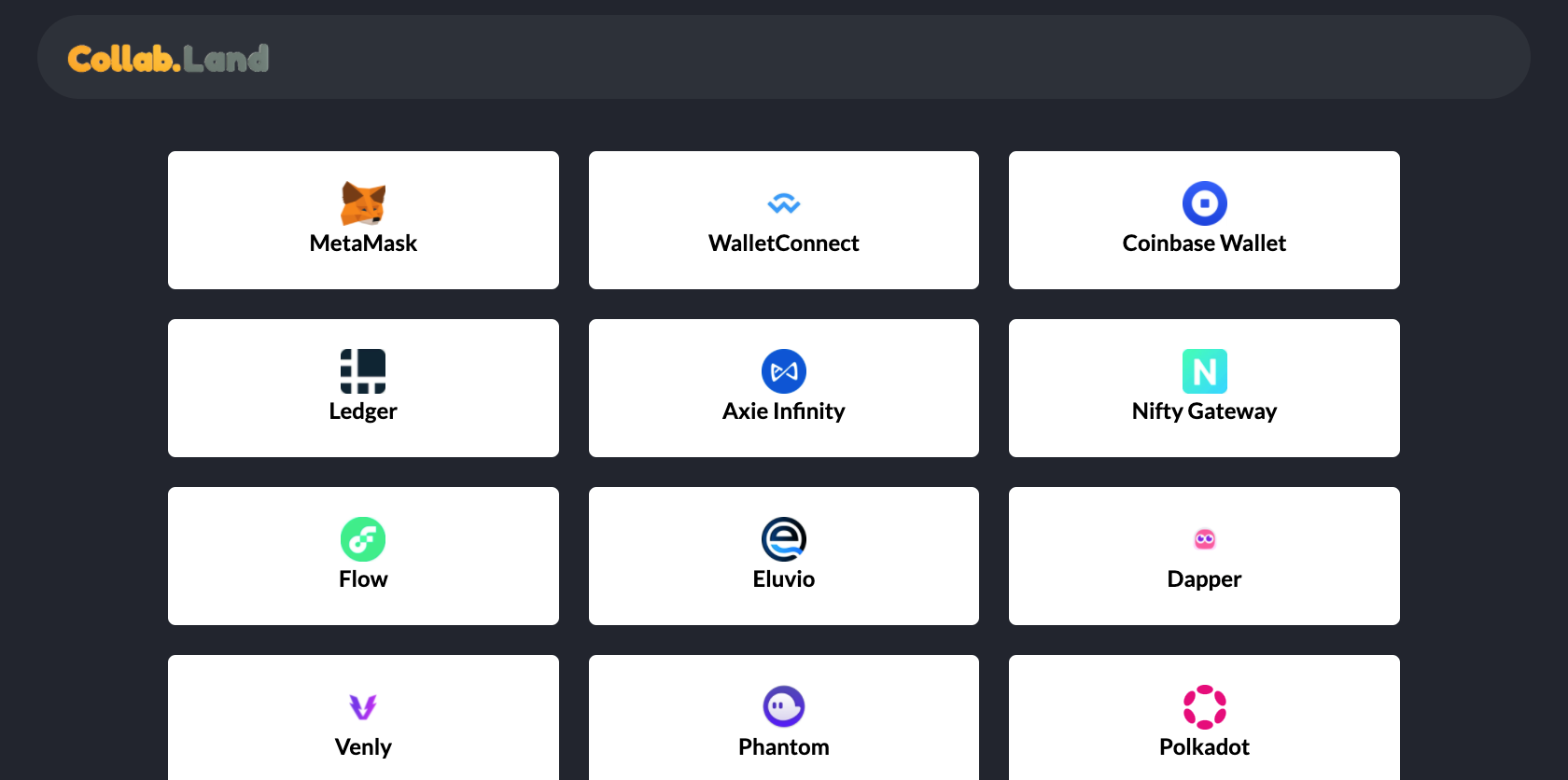Select the Coinbase Wallet card

(x=1204, y=220)
